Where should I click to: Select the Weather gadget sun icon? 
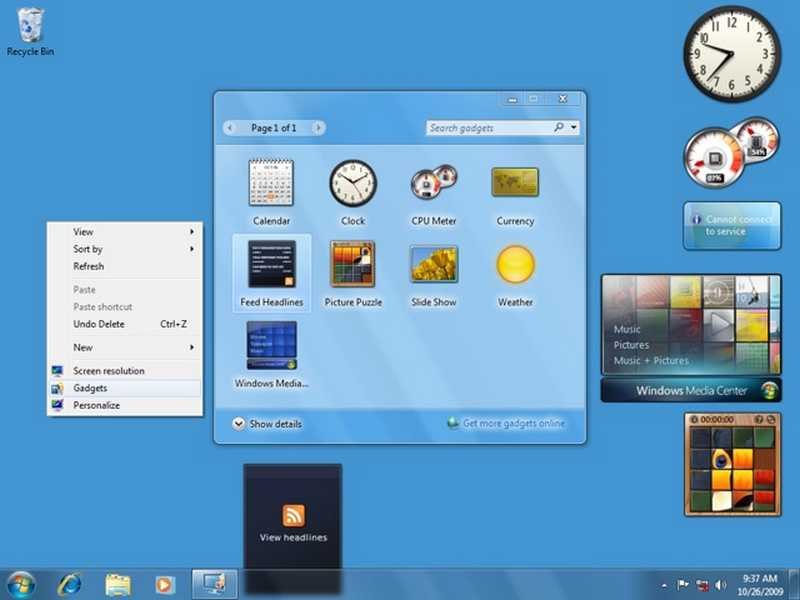point(516,264)
